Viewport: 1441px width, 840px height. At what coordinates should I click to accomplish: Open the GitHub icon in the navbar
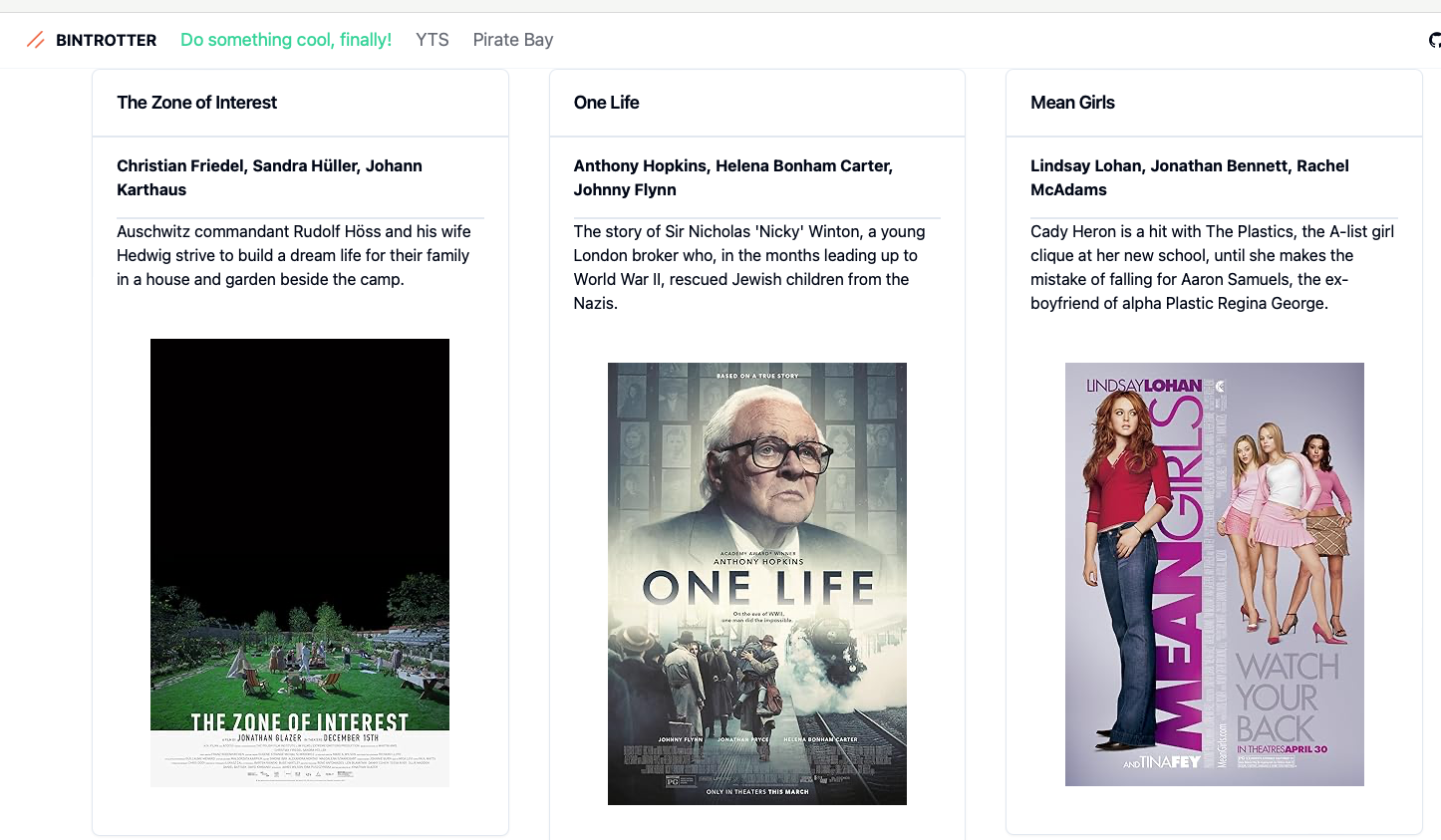pos(1435,40)
